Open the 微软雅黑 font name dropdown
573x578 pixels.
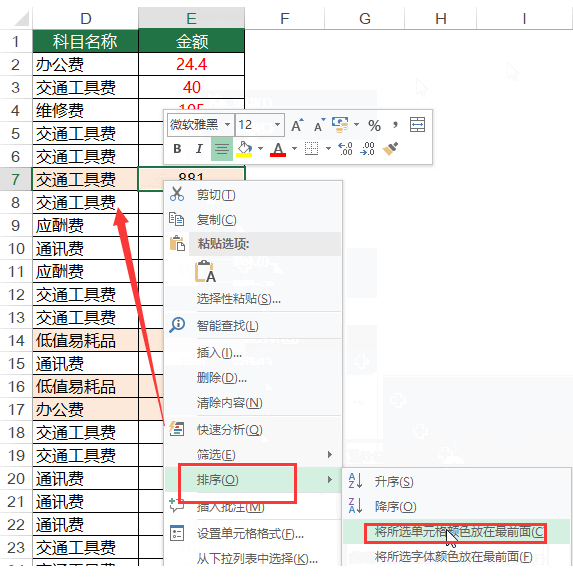coord(228,125)
